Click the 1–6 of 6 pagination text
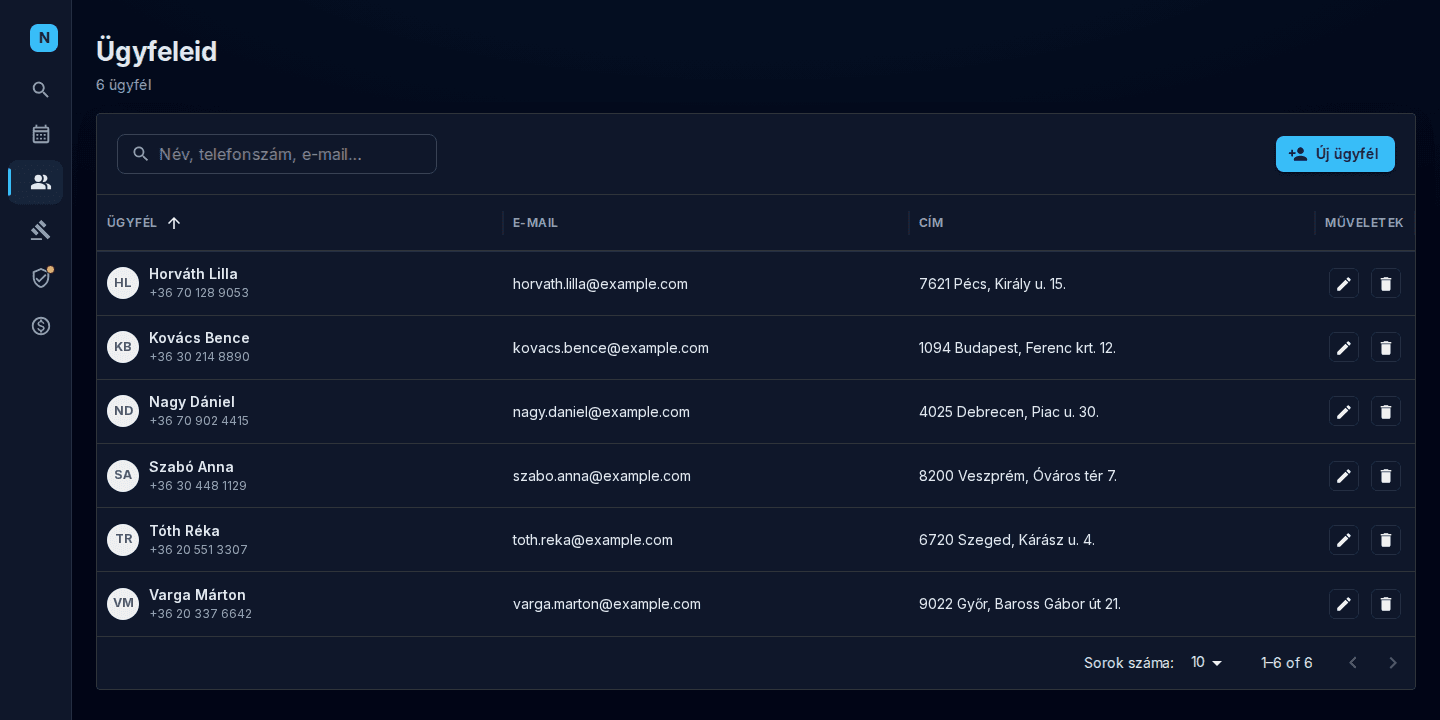 tap(1287, 663)
